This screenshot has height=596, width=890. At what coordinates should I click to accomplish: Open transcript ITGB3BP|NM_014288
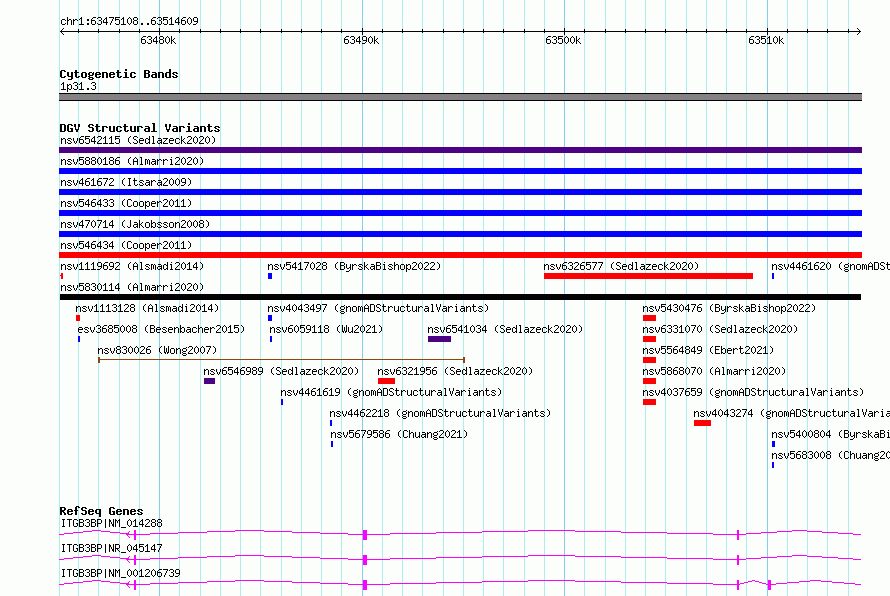point(111,523)
